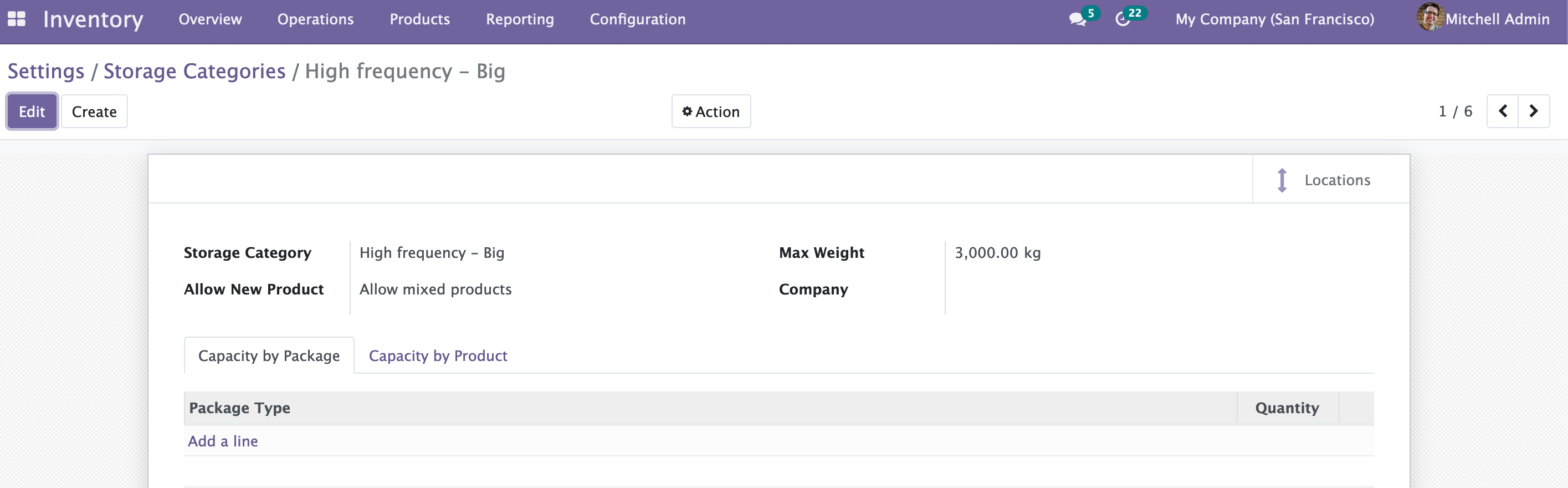Click Mitchell Admin avatar picture

tap(1430, 17)
